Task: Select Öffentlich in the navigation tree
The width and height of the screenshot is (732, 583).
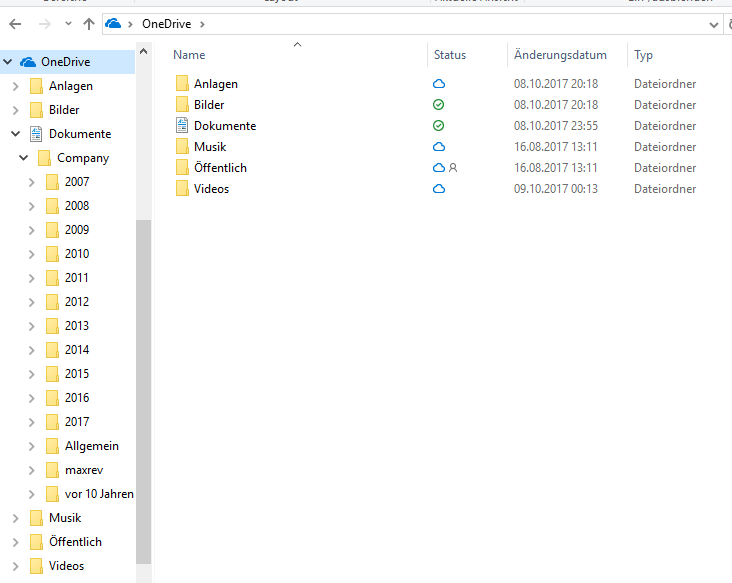Action: pos(75,542)
